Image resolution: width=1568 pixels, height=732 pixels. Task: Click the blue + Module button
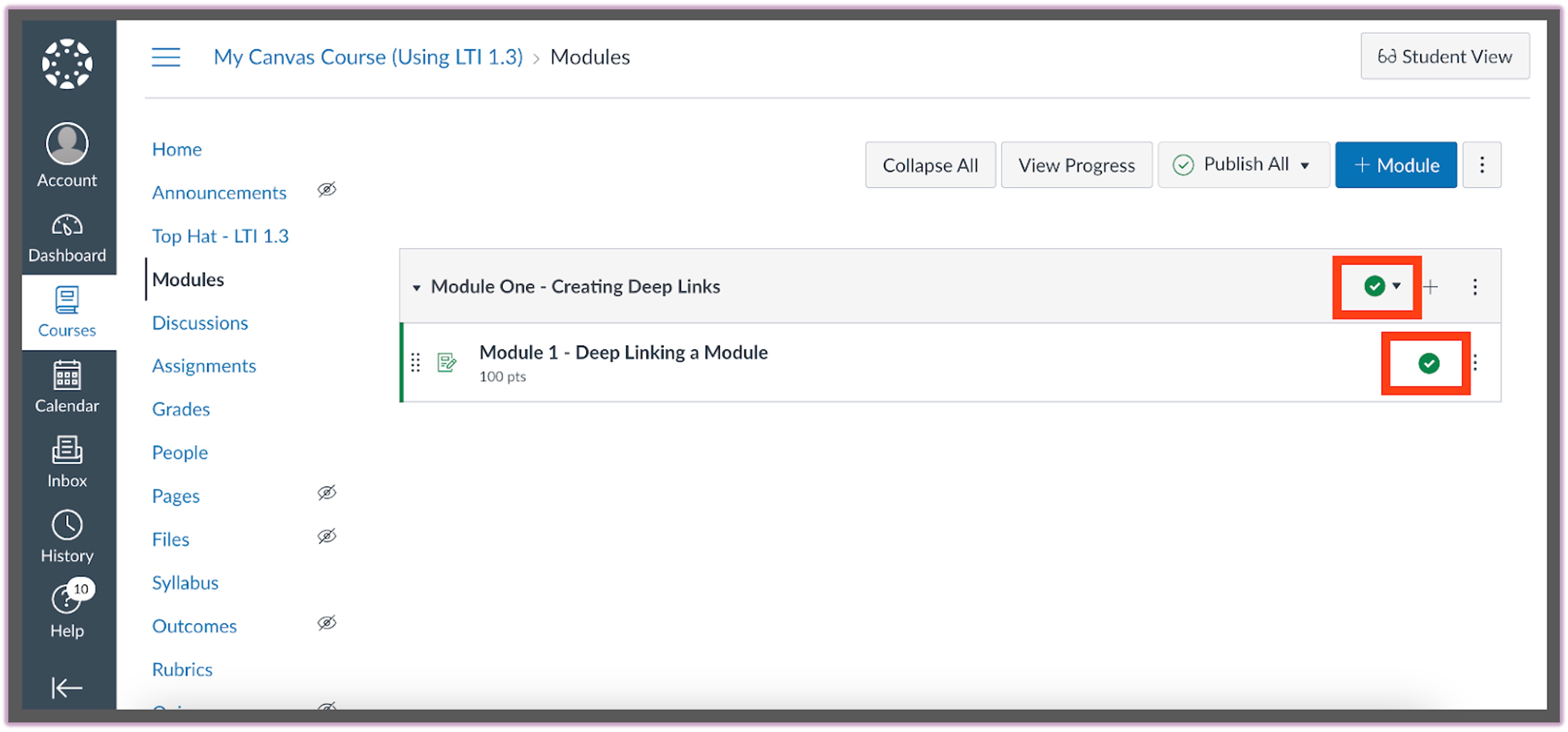pyautogui.click(x=1395, y=165)
